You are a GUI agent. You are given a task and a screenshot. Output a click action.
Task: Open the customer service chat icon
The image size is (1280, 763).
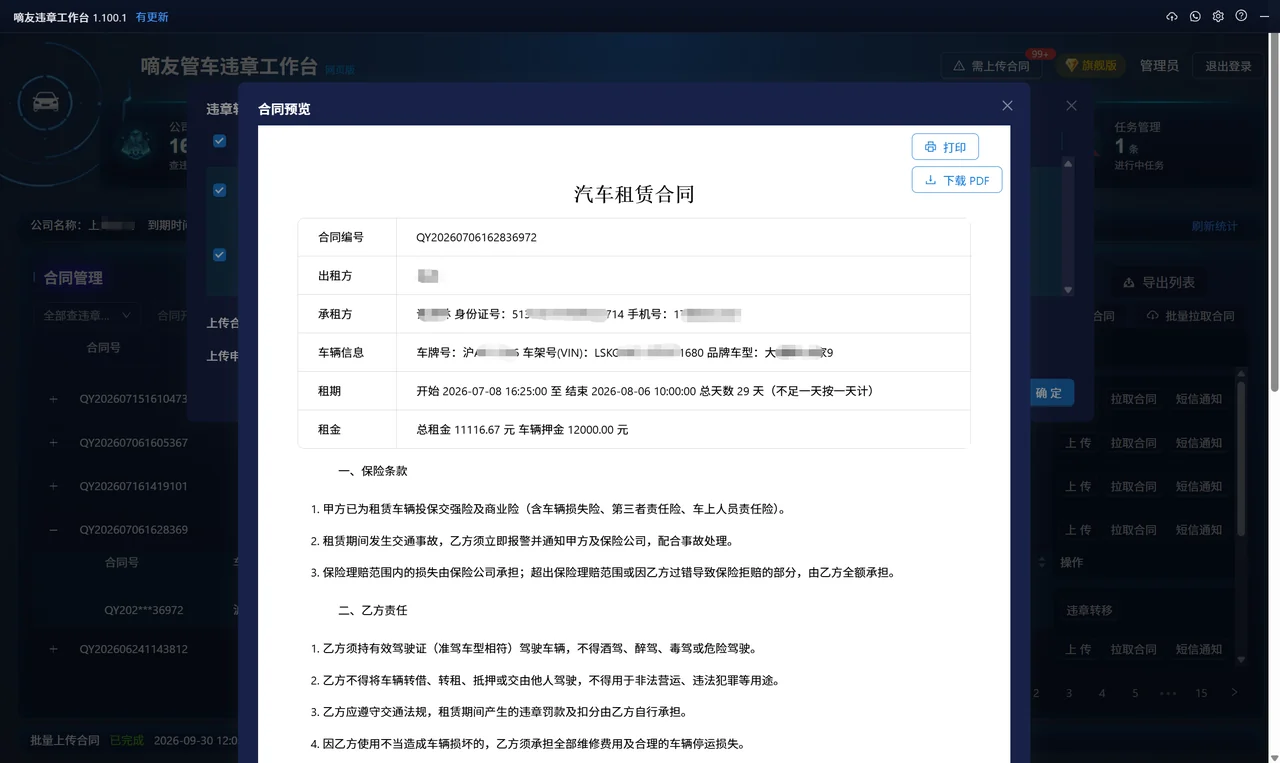click(x=1195, y=16)
